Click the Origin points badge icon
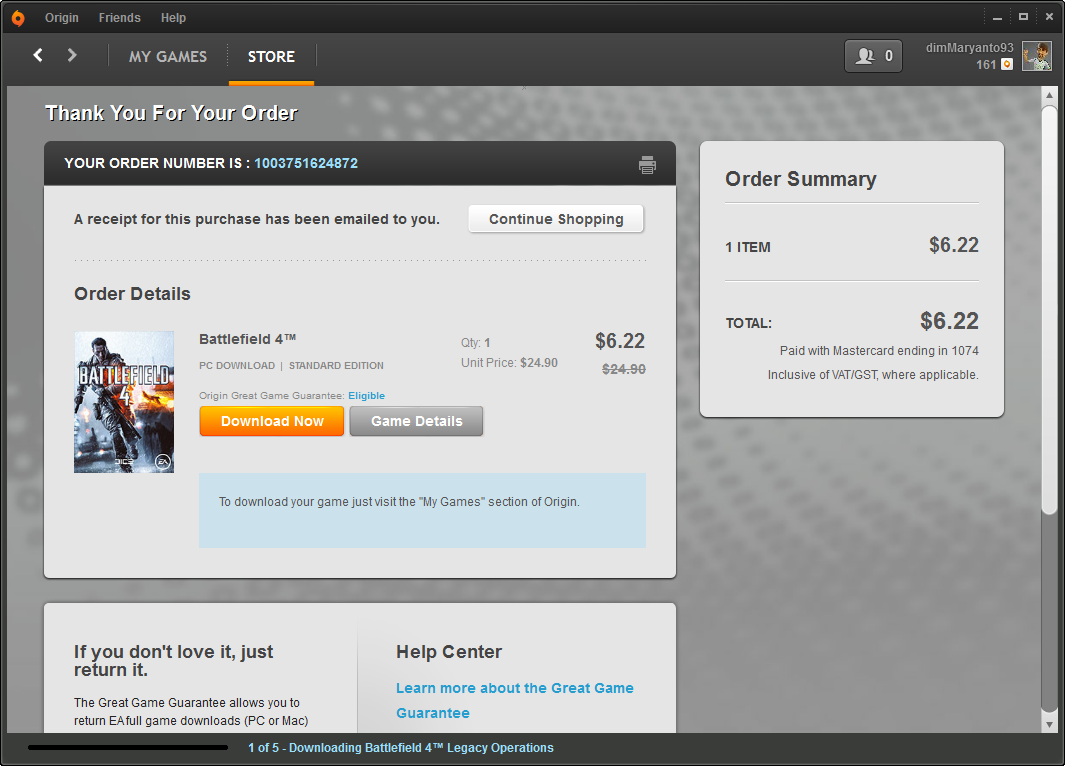The image size is (1065, 766). 1007,65
